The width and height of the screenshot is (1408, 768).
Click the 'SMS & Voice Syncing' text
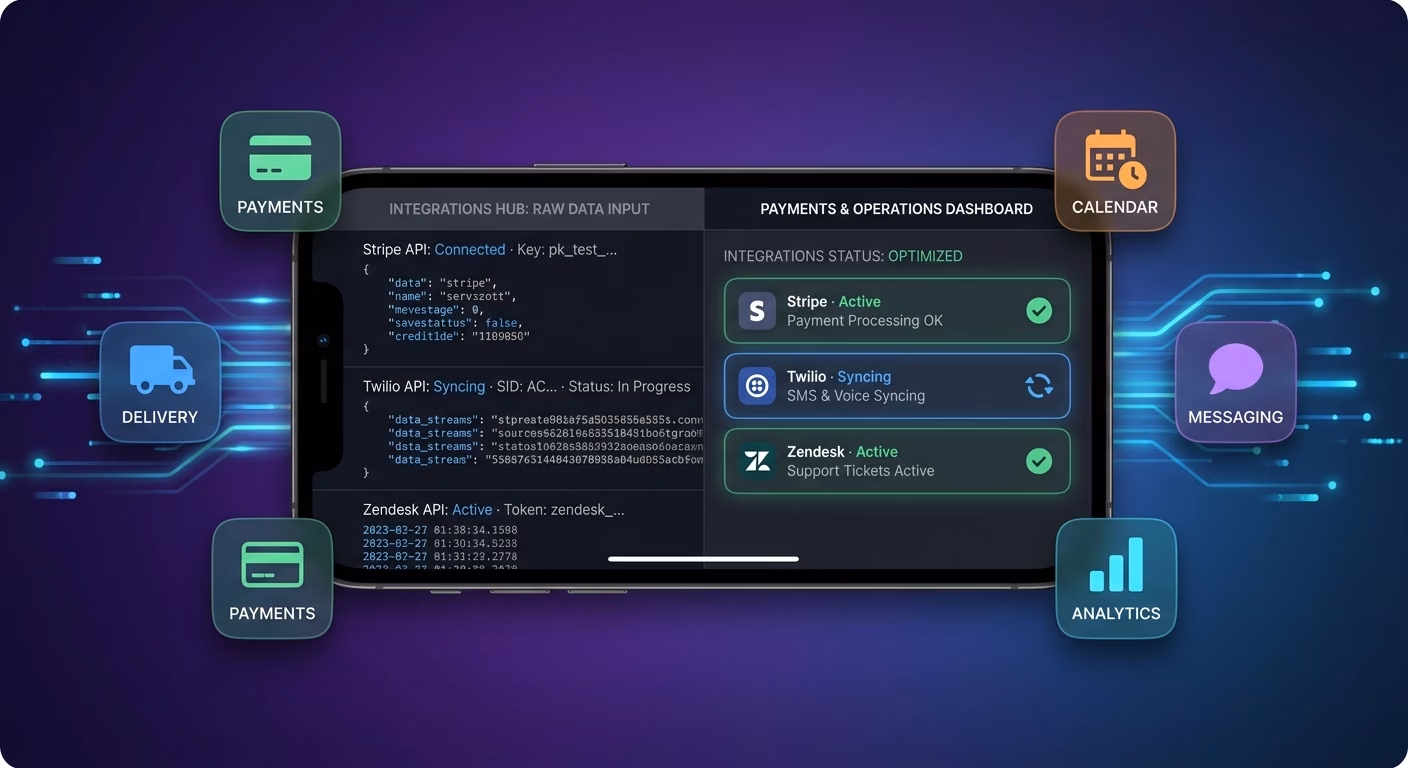click(856, 396)
